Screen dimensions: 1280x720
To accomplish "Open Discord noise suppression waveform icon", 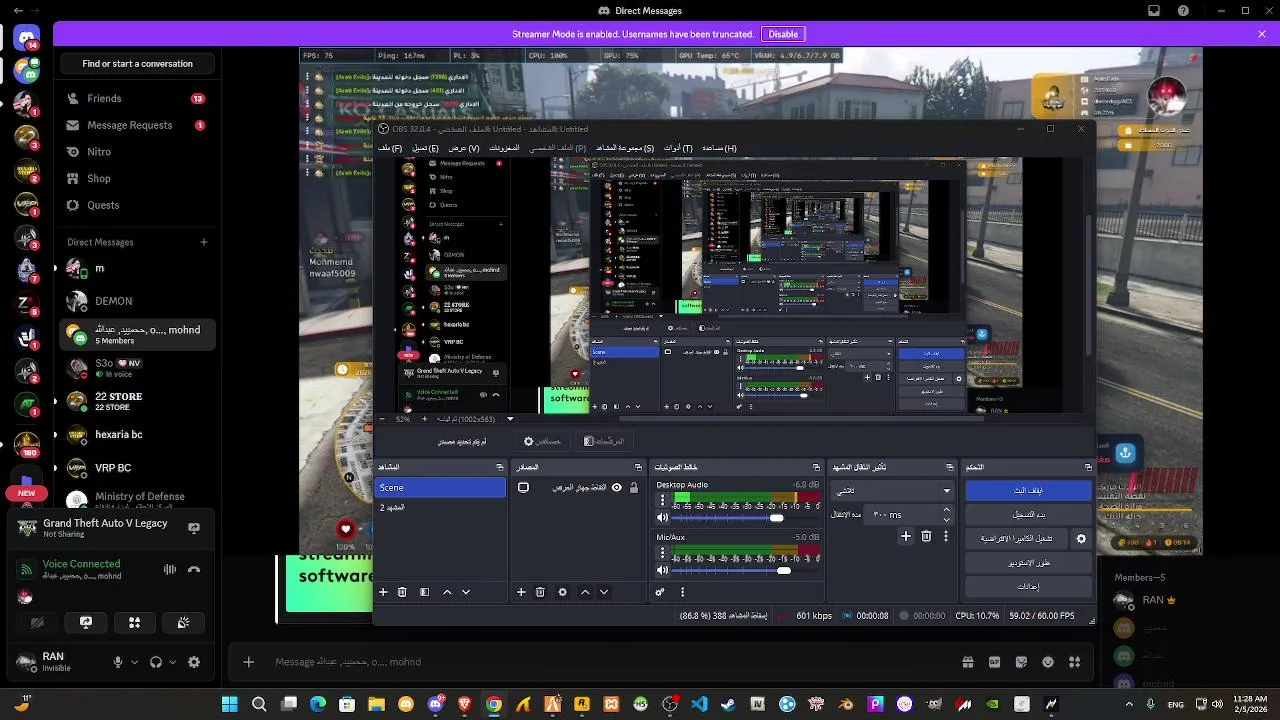I will 170,569.
